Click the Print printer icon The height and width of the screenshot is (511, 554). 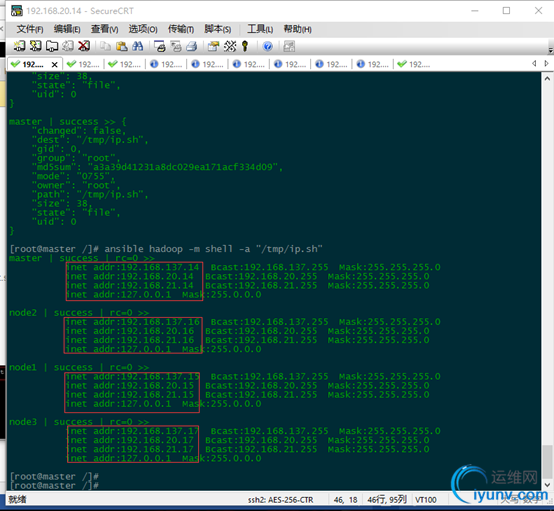click(x=191, y=46)
